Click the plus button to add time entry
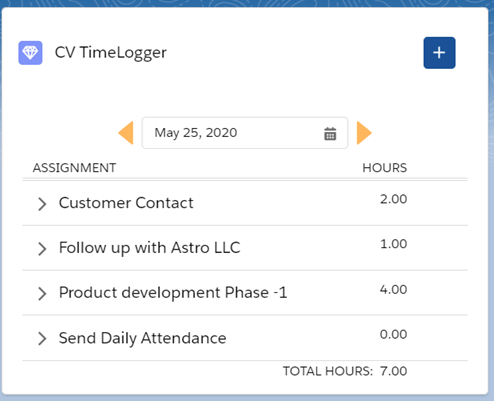 click(x=439, y=53)
